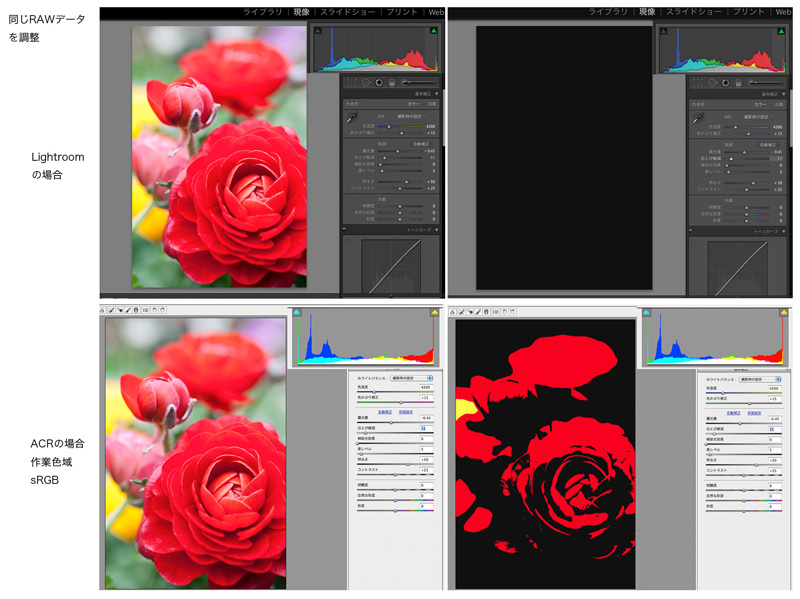Pick the WB eyedropper in Lightroom flower-photo window
The height and width of the screenshot is (599, 800).
click(x=352, y=117)
